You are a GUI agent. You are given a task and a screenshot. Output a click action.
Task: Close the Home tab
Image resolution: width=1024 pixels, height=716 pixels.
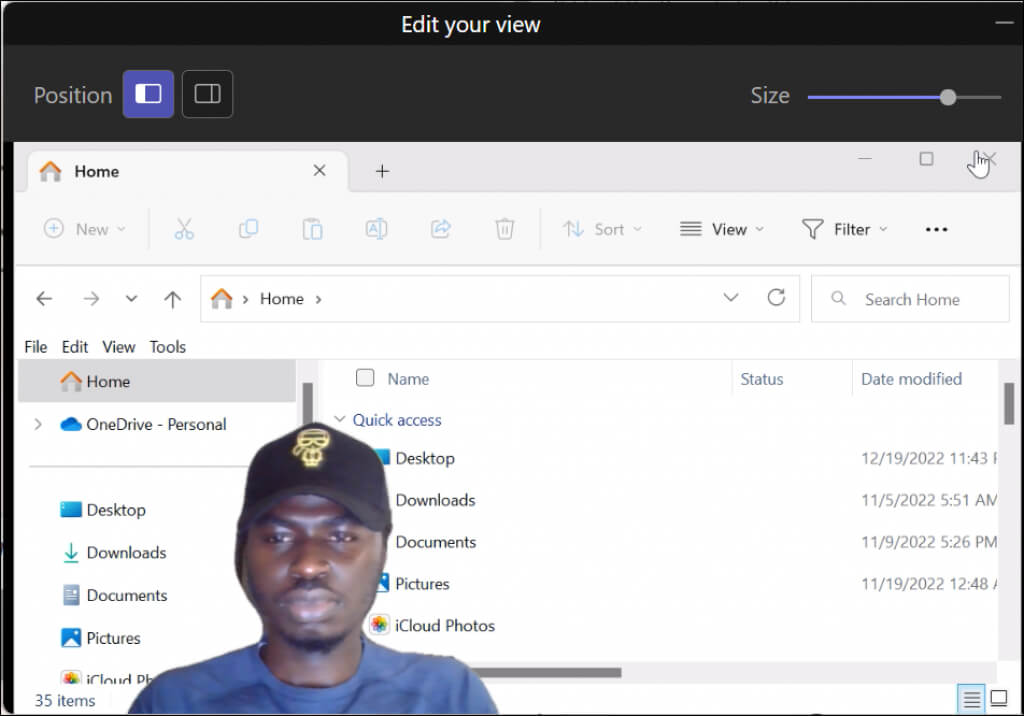319,171
